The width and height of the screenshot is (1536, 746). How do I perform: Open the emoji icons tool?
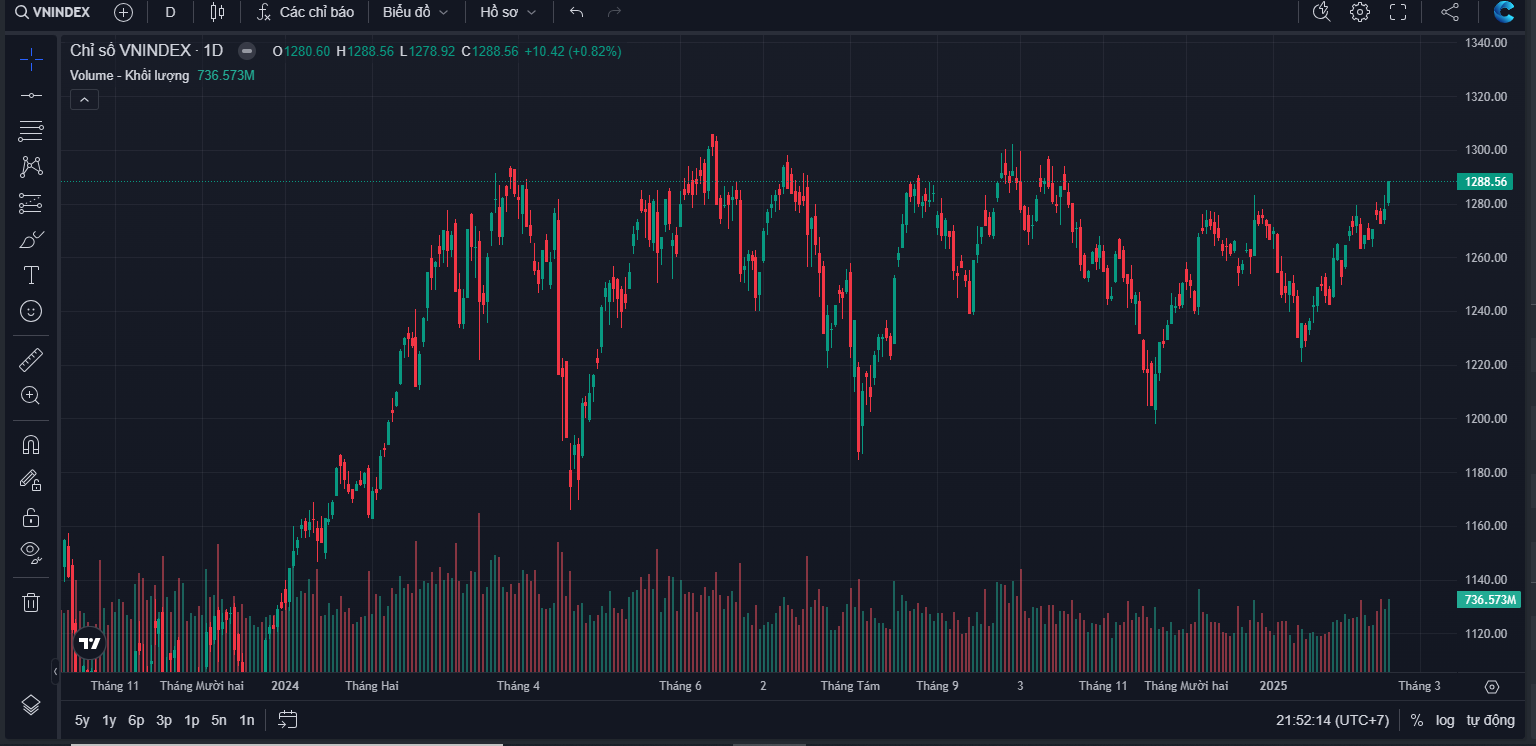pyautogui.click(x=31, y=311)
